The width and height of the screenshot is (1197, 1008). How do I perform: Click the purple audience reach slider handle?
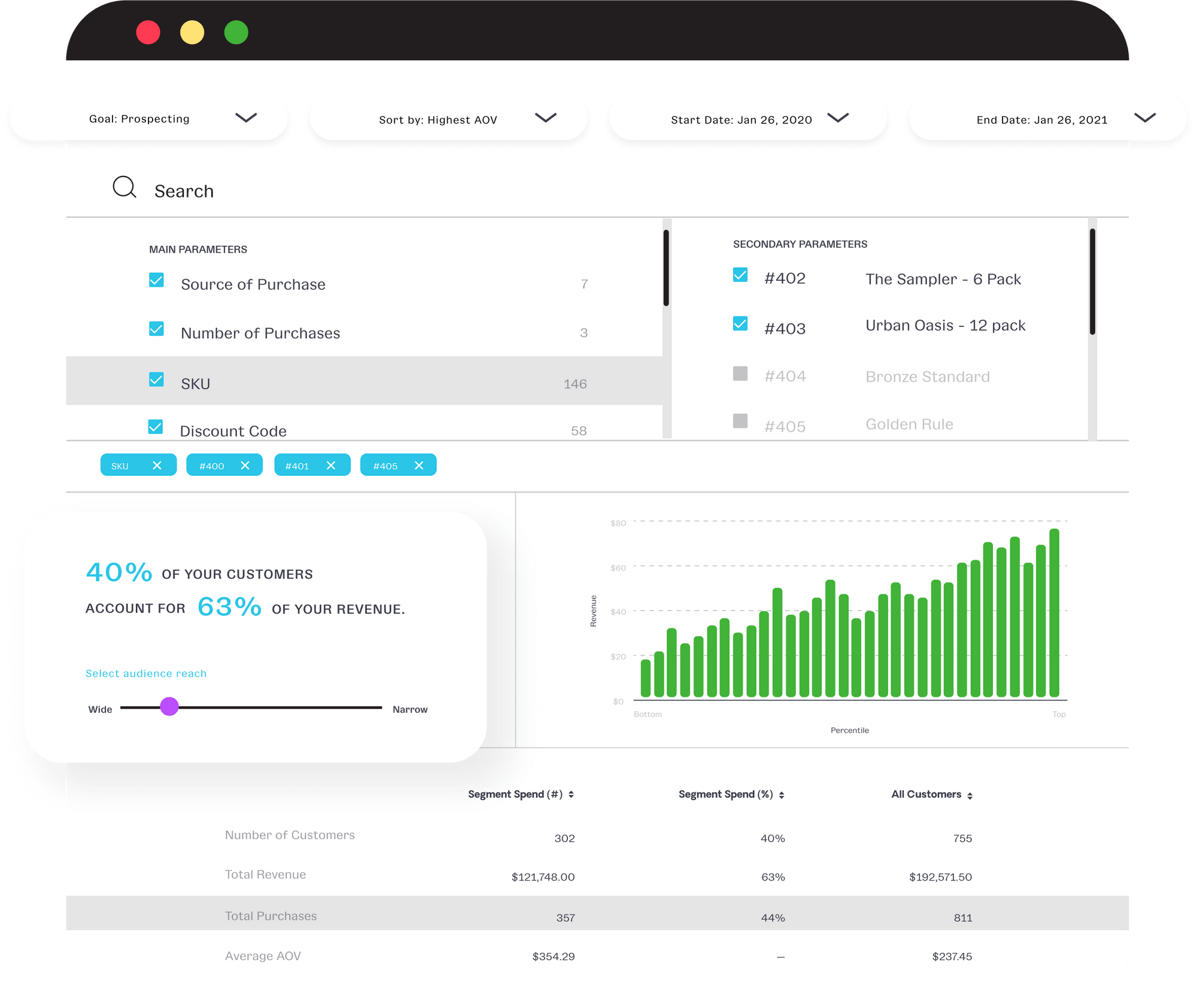(x=169, y=706)
